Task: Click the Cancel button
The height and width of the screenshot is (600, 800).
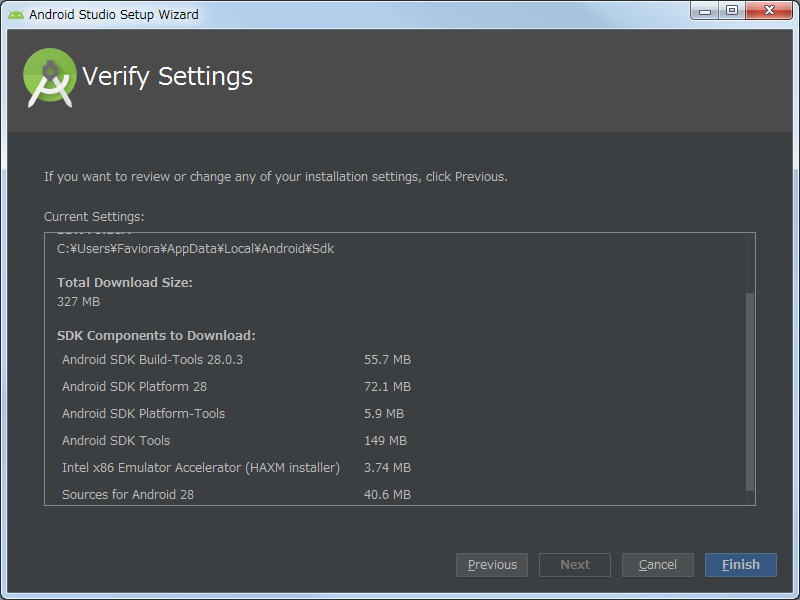Action: point(658,565)
